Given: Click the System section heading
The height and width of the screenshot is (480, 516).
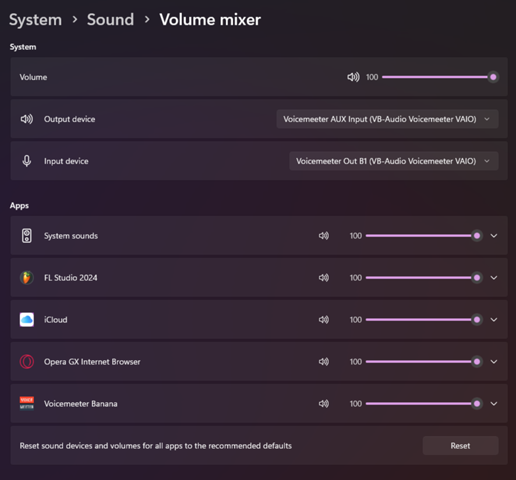Looking at the screenshot, I should pos(23,47).
